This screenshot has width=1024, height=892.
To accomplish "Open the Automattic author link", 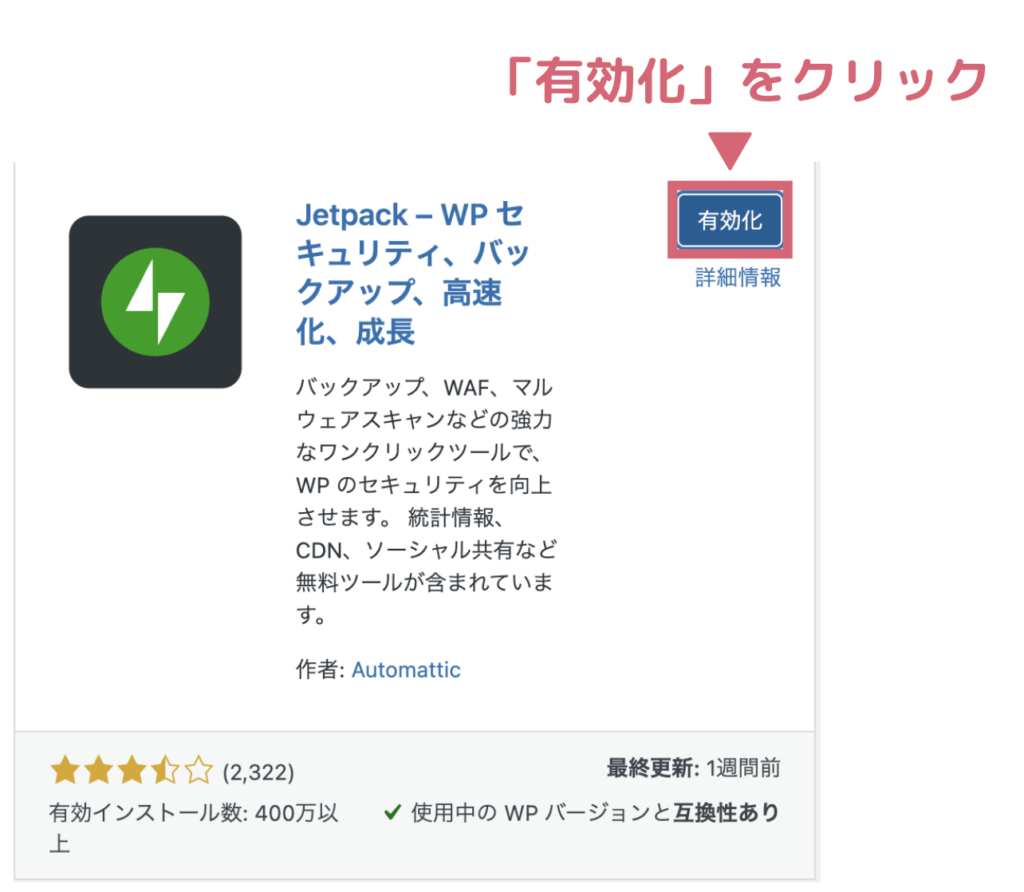I will point(406,670).
